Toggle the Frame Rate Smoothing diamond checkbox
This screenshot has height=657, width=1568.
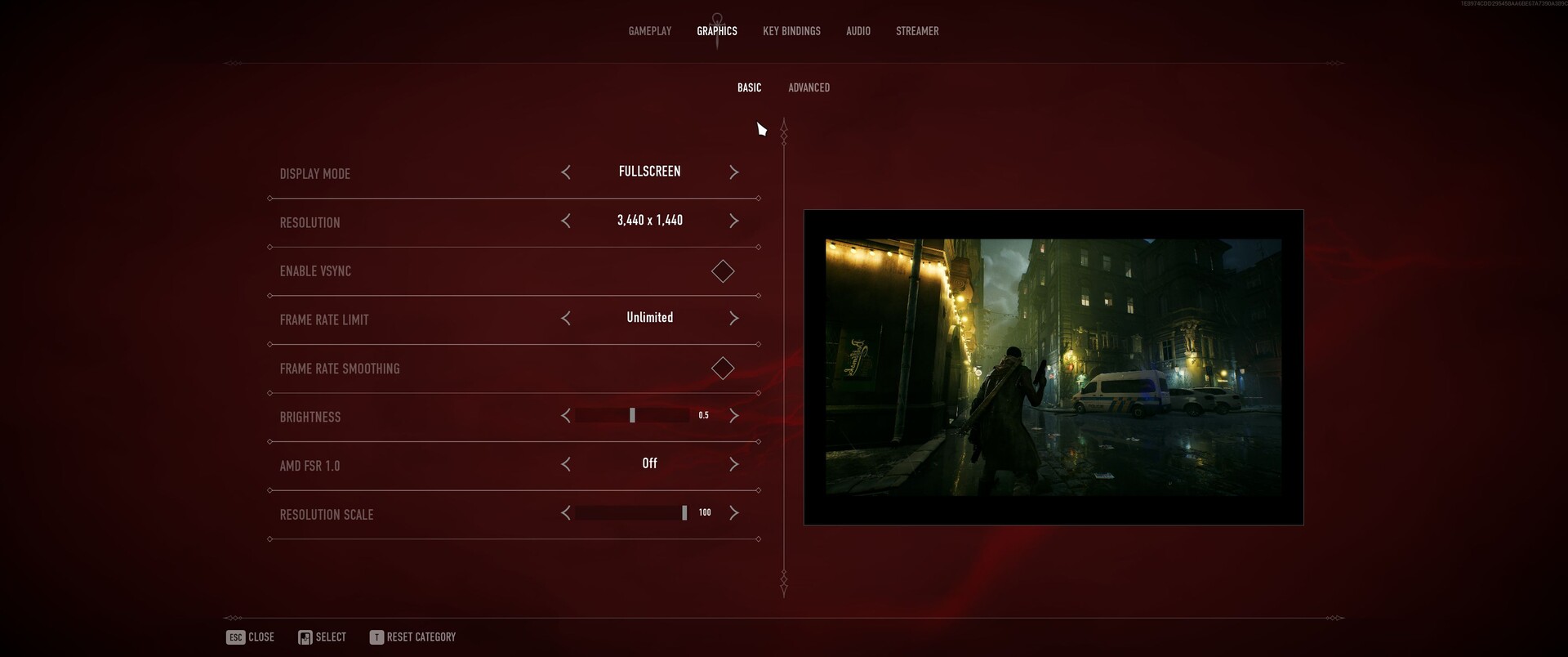[x=723, y=369]
